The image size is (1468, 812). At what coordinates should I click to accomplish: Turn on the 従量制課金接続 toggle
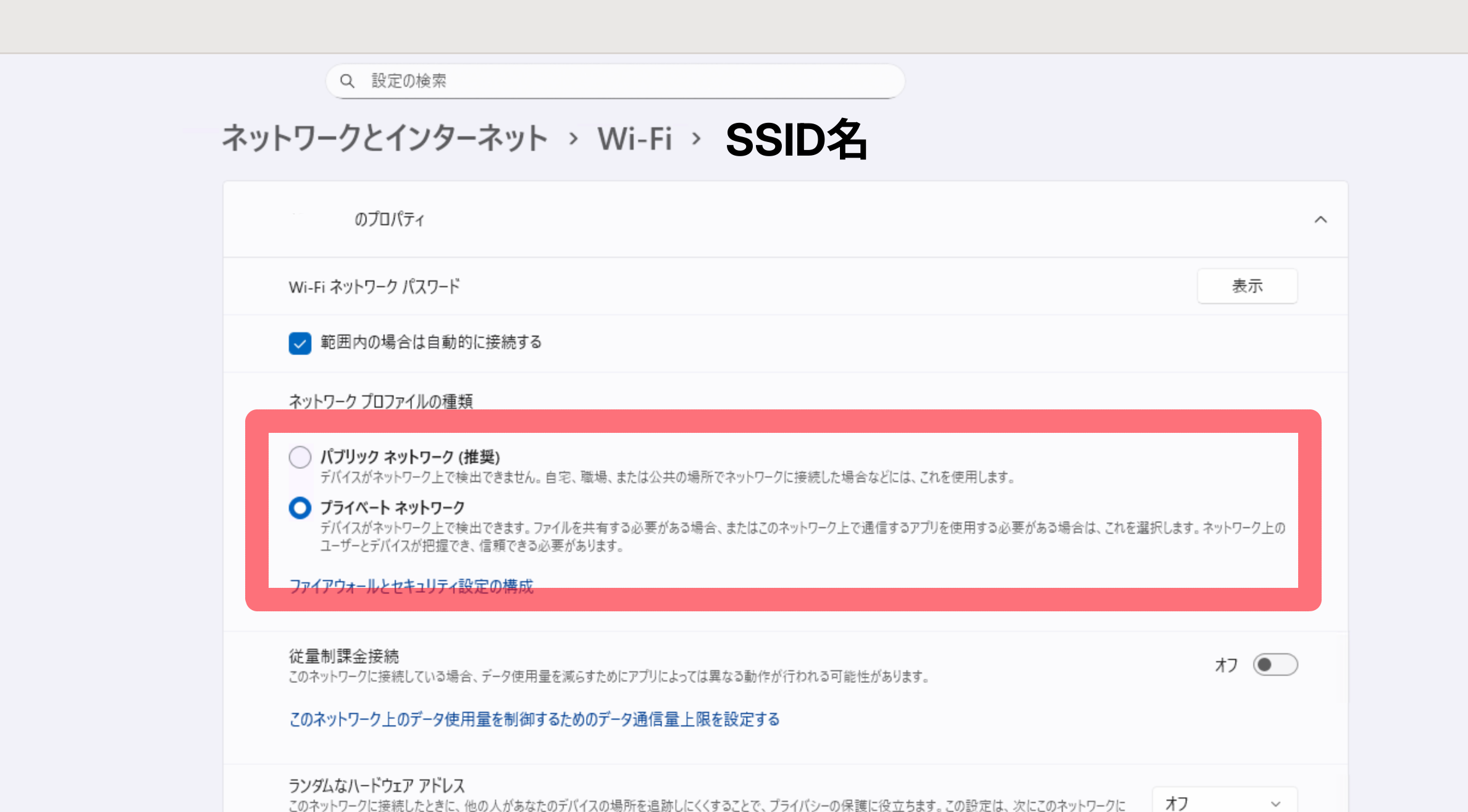[1275, 664]
